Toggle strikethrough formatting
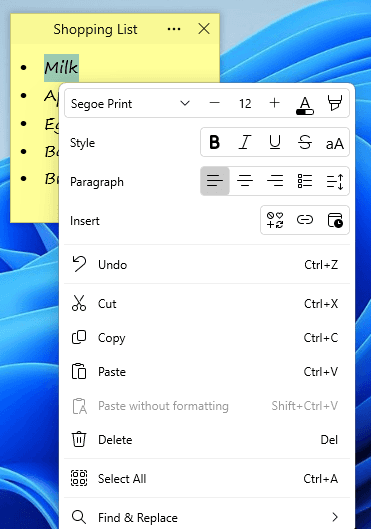 click(x=305, y=142)
